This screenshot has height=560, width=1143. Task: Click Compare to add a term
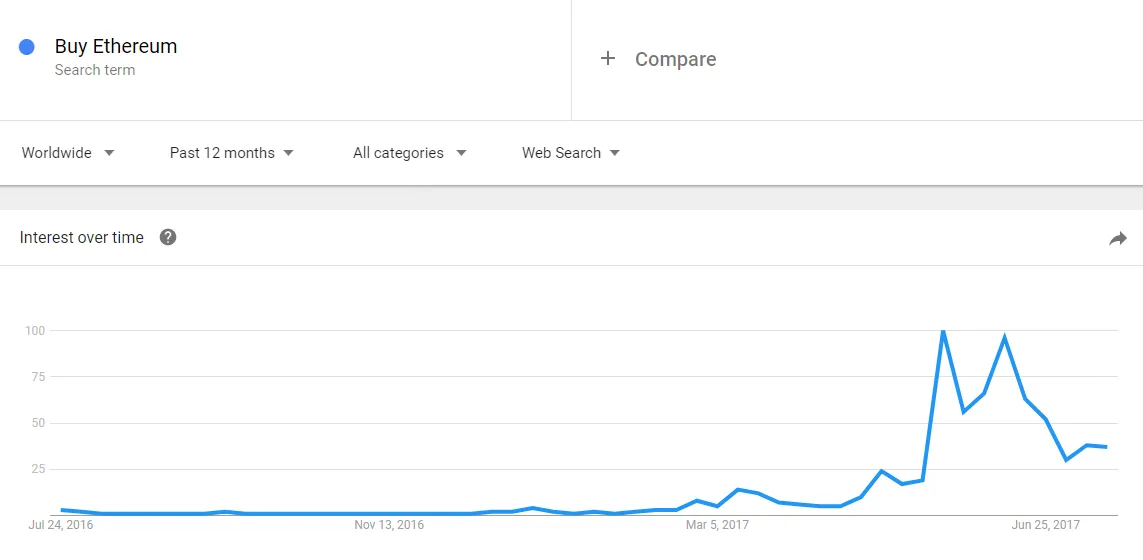(675, 59)
